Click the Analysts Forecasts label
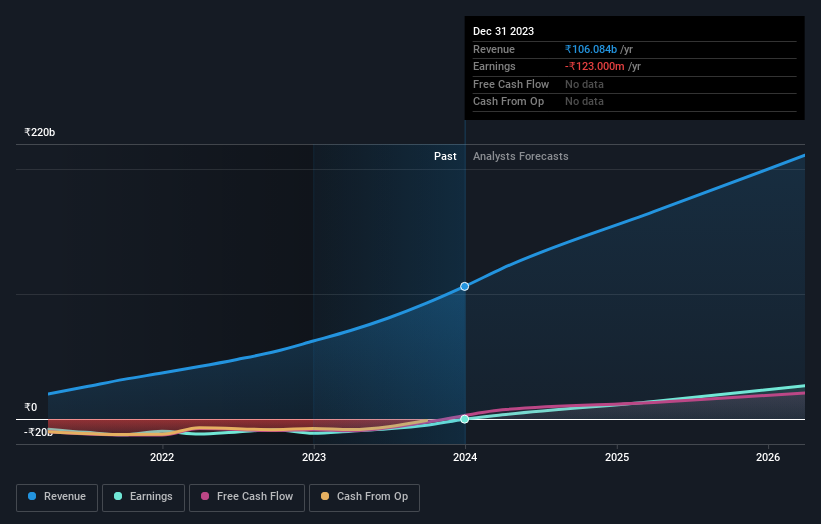The height and width of the screenshot is (524, 821). [520, 156]
